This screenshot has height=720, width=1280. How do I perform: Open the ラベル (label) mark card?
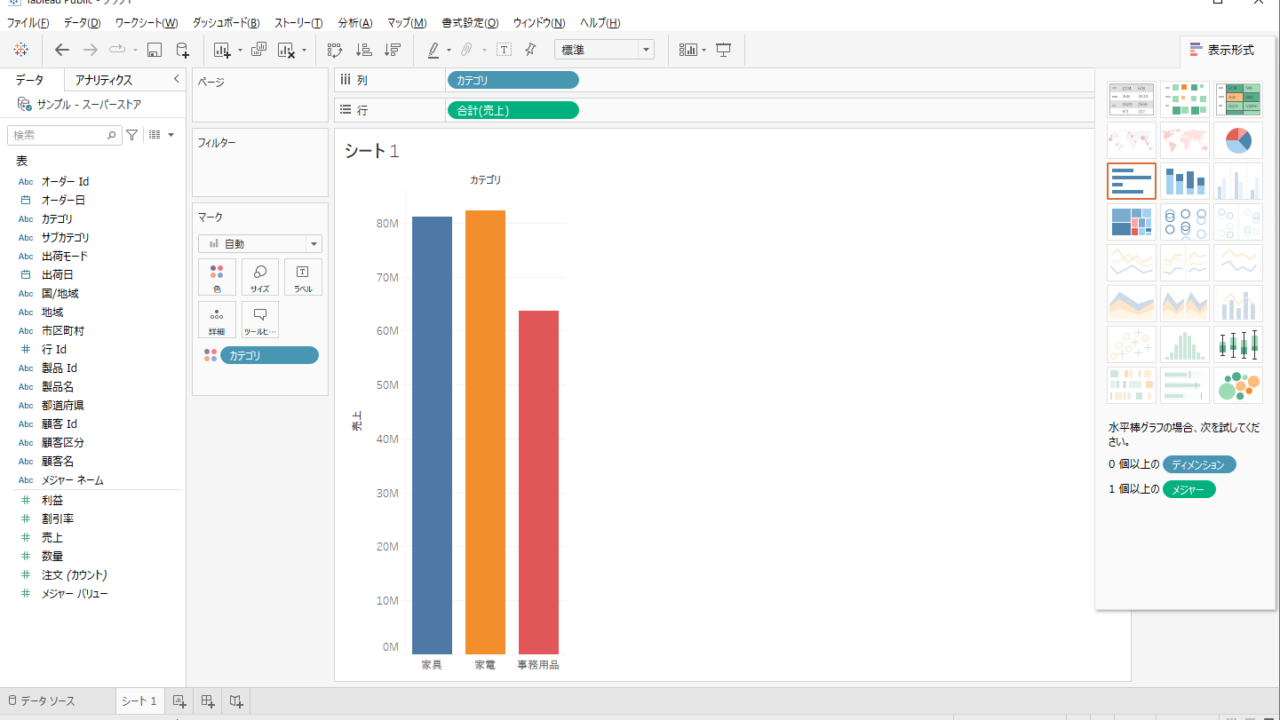(303, 277)
